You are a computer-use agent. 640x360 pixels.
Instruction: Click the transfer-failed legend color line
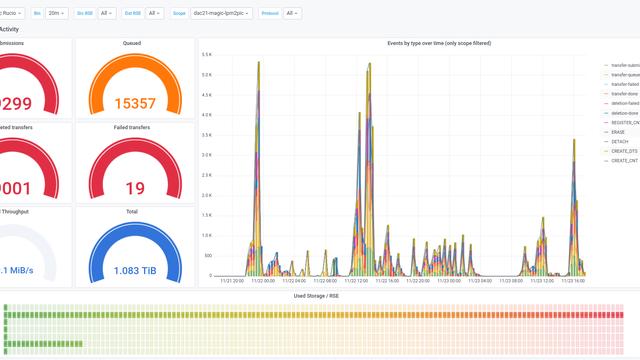click(606, 84)
